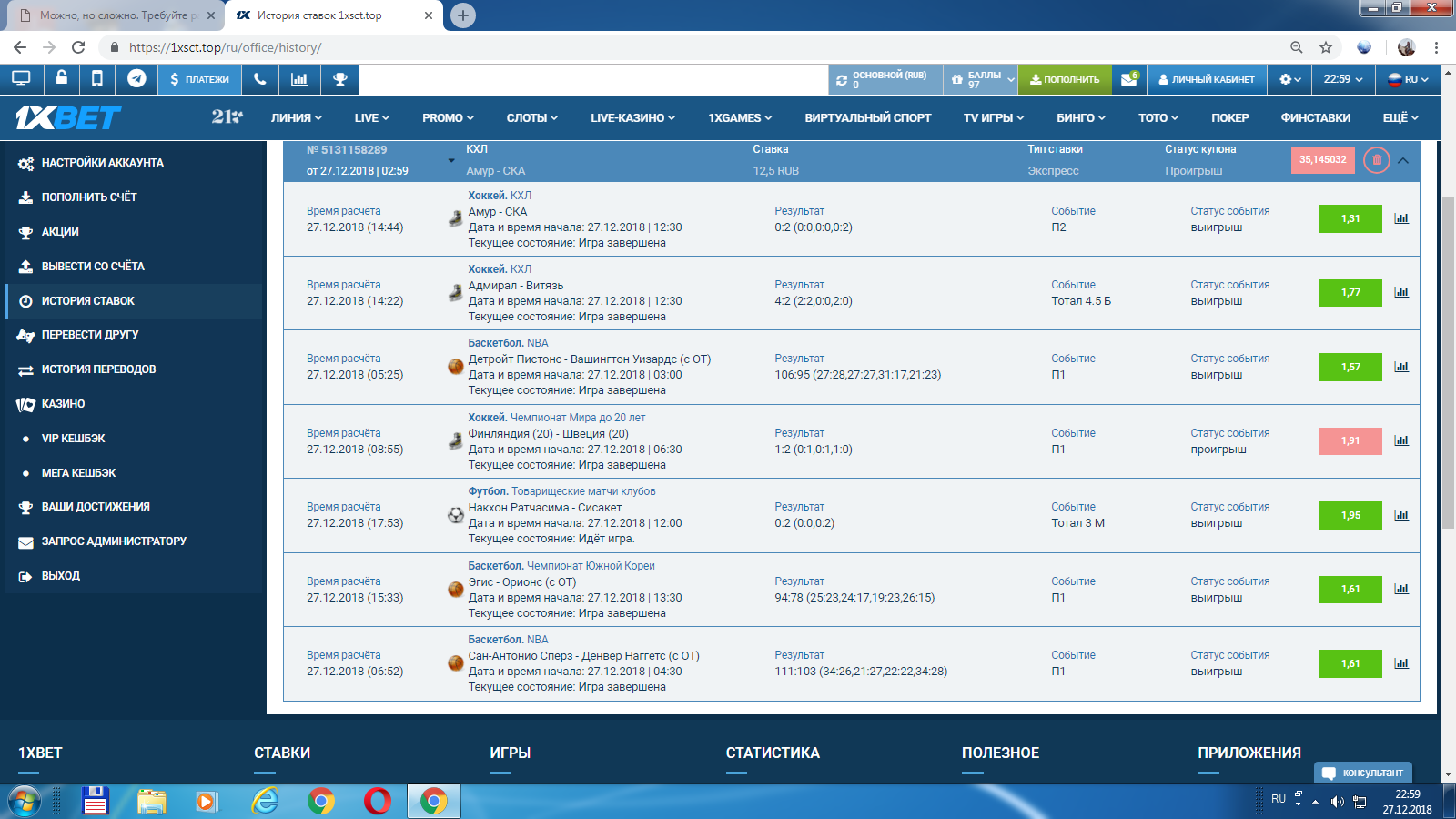Go to ВИРТУАЛЬНЫЙ СПОРТ
Viewport: 1456px width, 819px height.
pyautogui.click(x=868, y=117)
